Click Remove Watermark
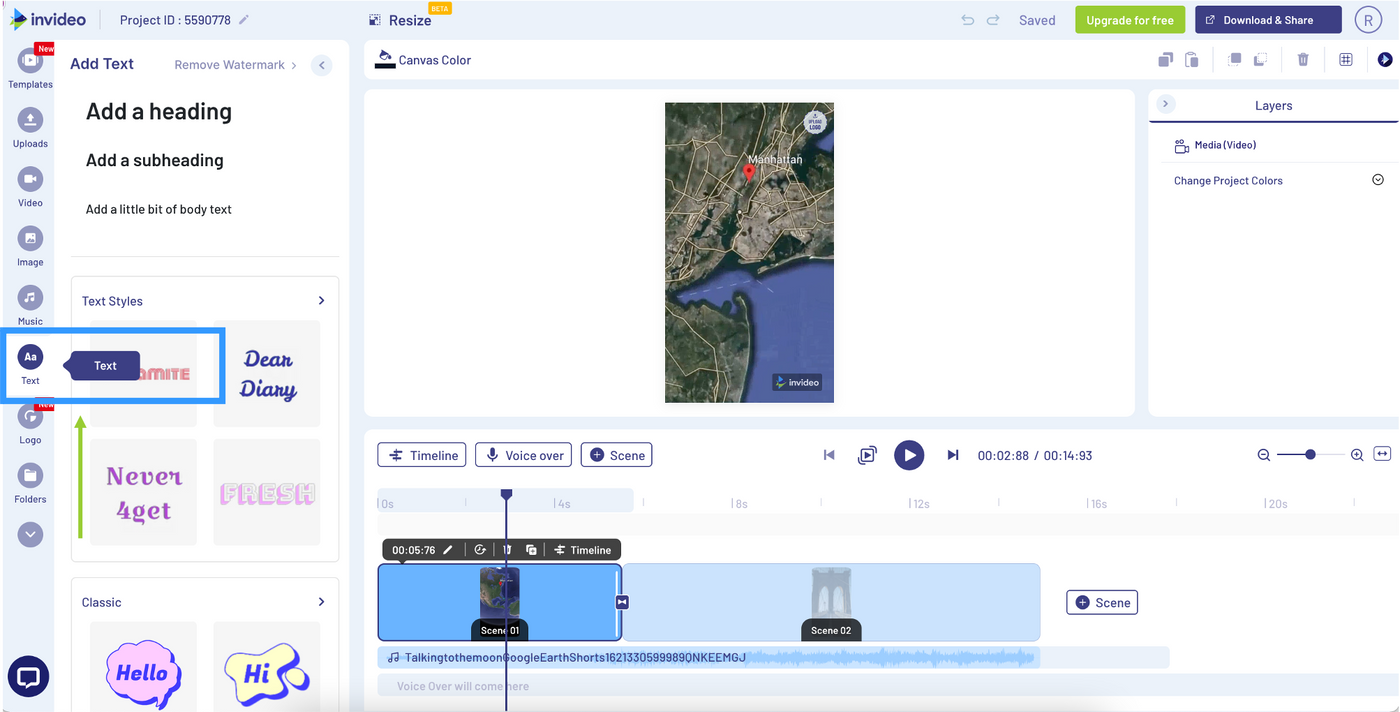Image resolution: width=1400 pixels, height=712 pixels. (x=228, y=64)
